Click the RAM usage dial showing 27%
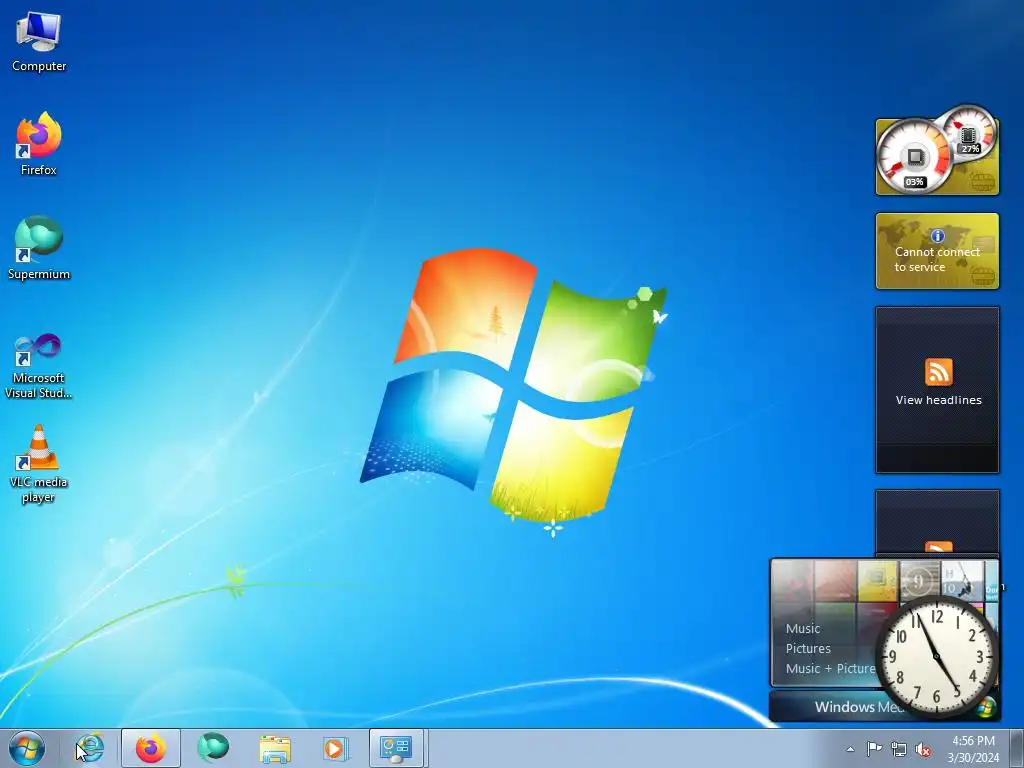 969,135
